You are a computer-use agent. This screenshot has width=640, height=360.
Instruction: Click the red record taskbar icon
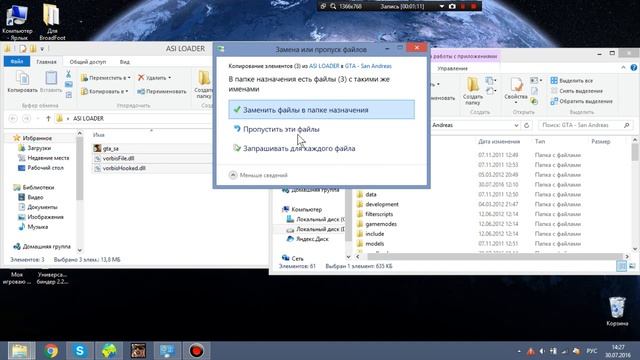tap(196, 351)
